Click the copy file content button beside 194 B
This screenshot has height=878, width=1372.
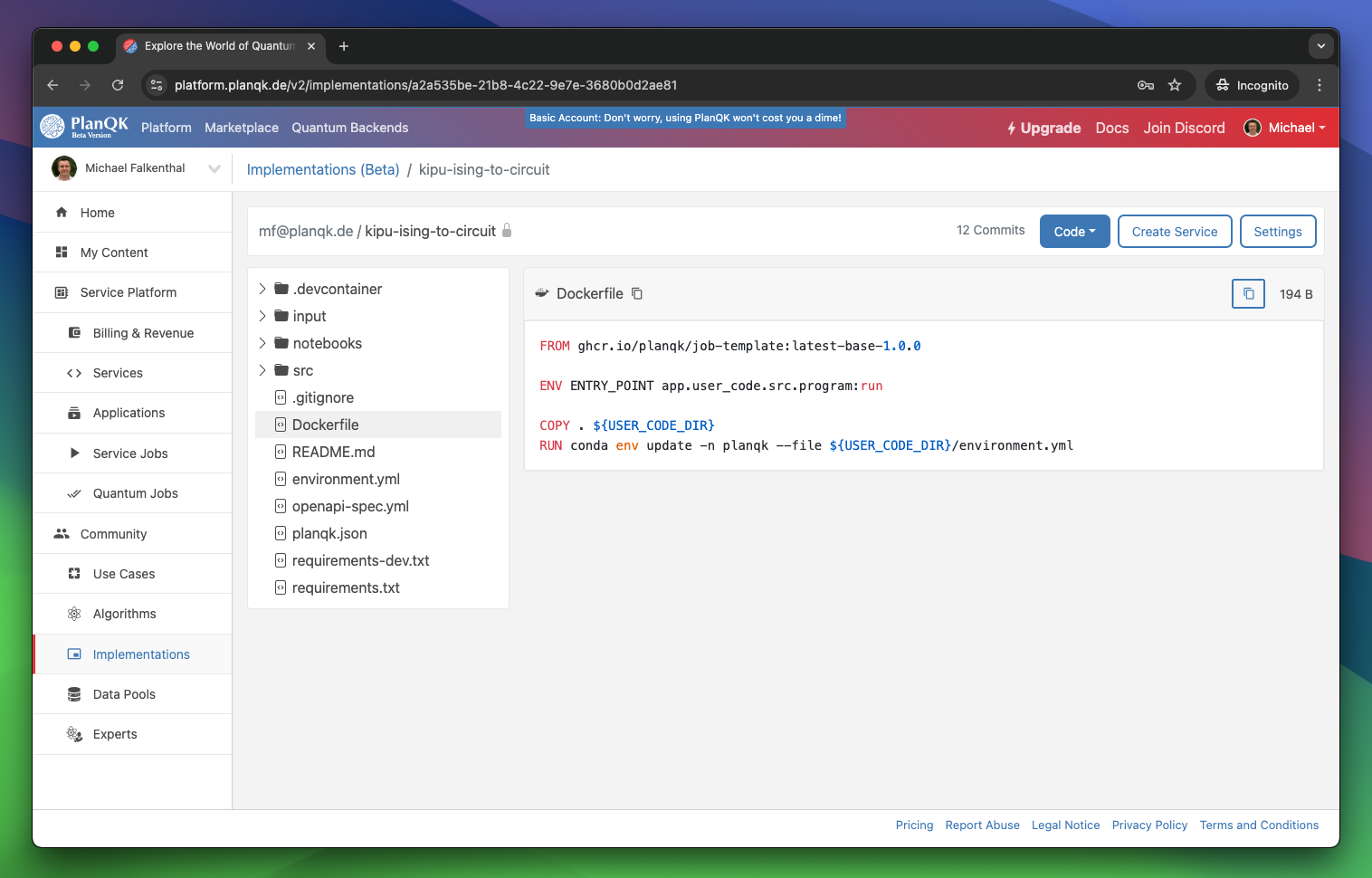point(1248,293)
